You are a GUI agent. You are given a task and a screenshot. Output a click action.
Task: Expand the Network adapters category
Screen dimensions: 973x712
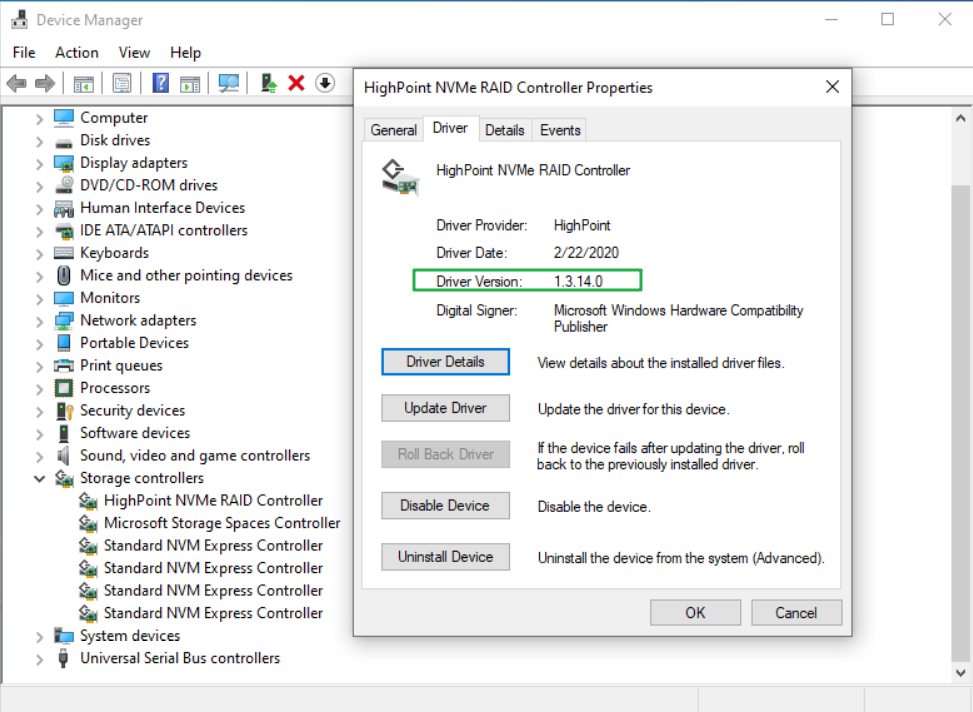[39, 320]
